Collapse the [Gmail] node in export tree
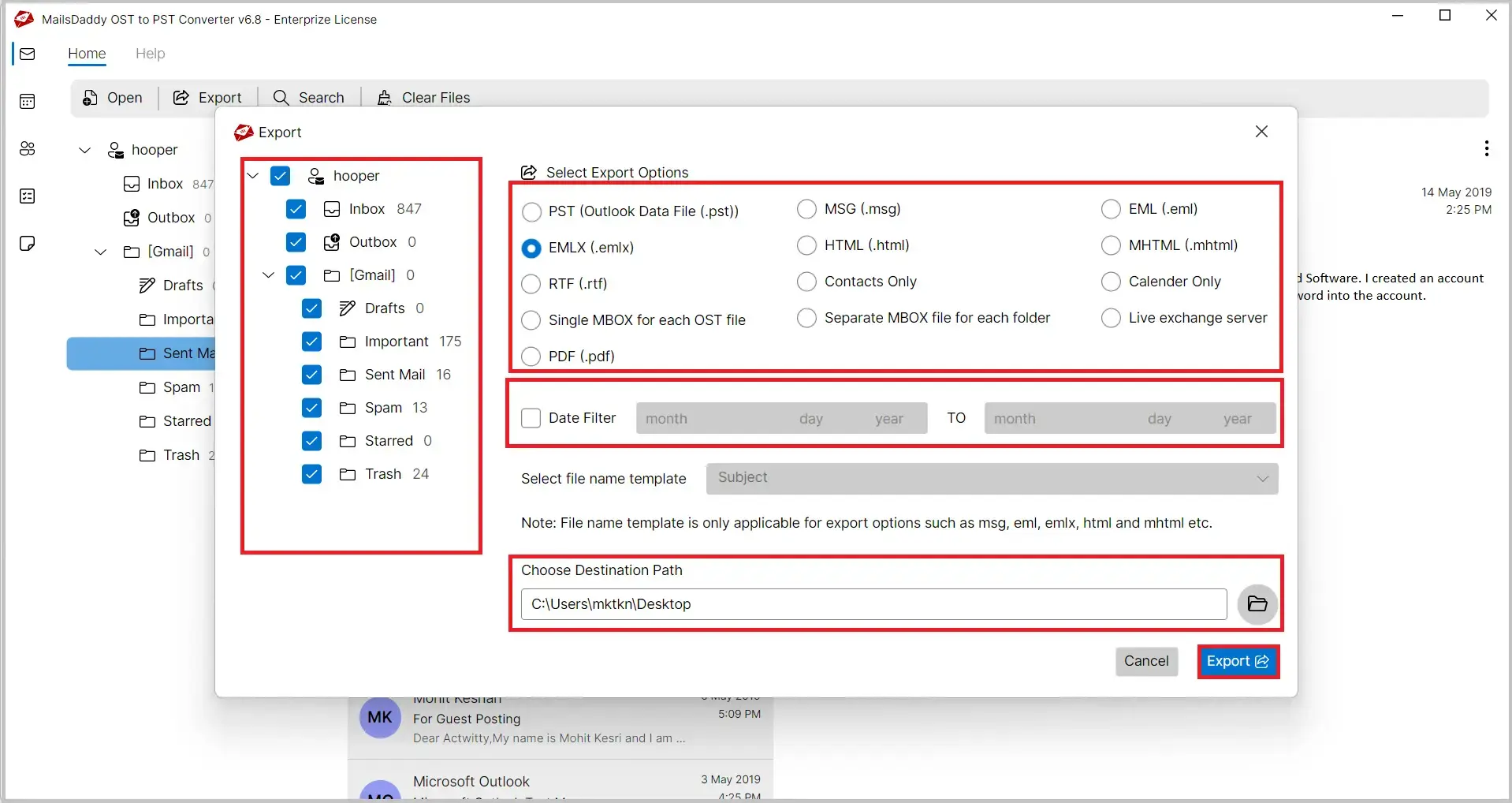 pyautogui.click(x=268, y=275)
